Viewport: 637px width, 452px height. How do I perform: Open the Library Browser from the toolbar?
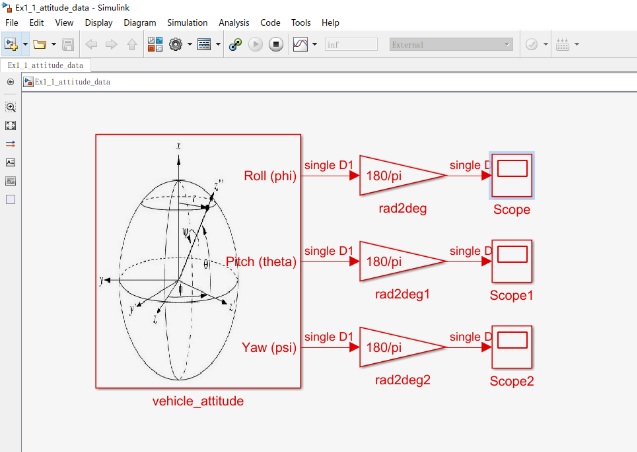coord(155,45)
